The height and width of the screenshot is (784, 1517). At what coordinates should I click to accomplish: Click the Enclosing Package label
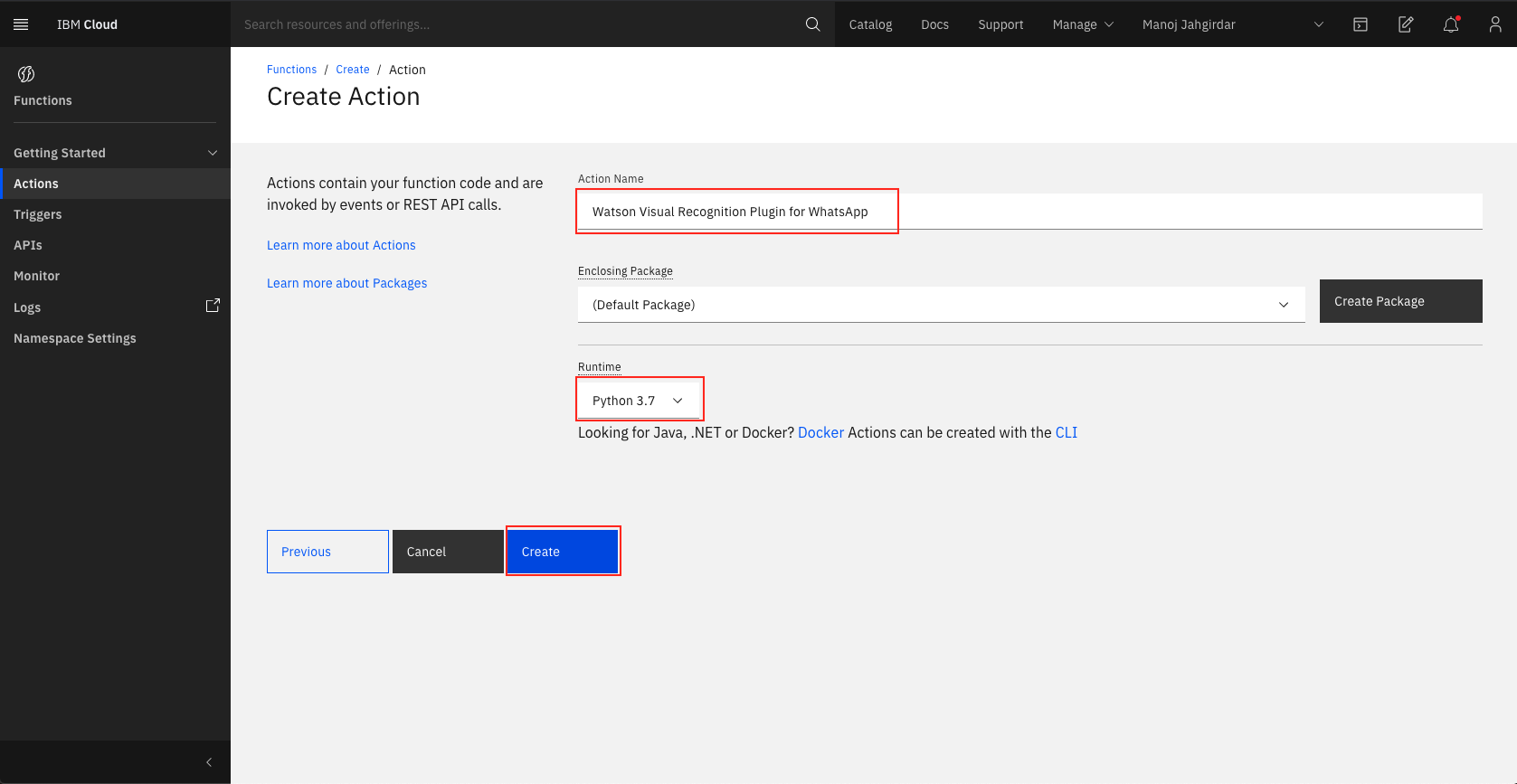pos(625,271)
